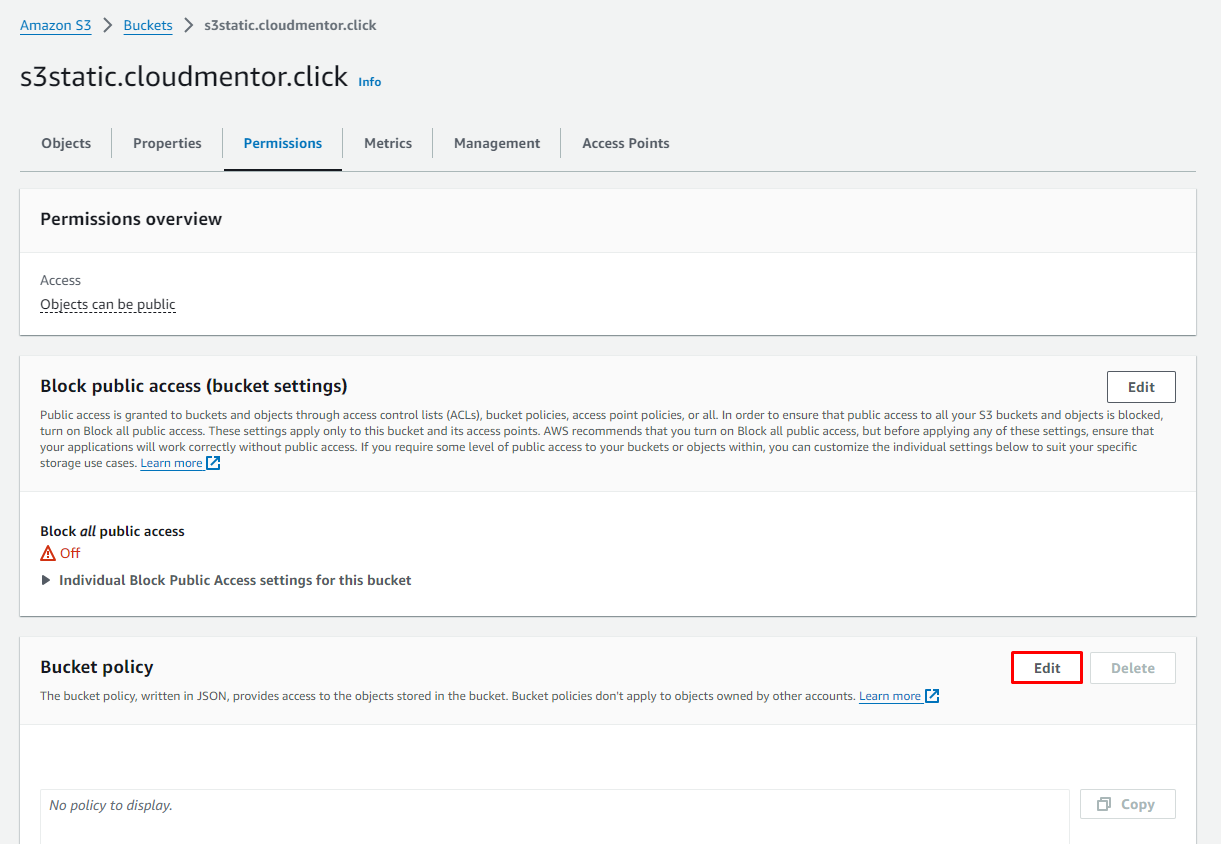This screenshot has height=844, width=1221.
Task: Go back to Buckets in the breadcrumb
Action: click(148, 25)
